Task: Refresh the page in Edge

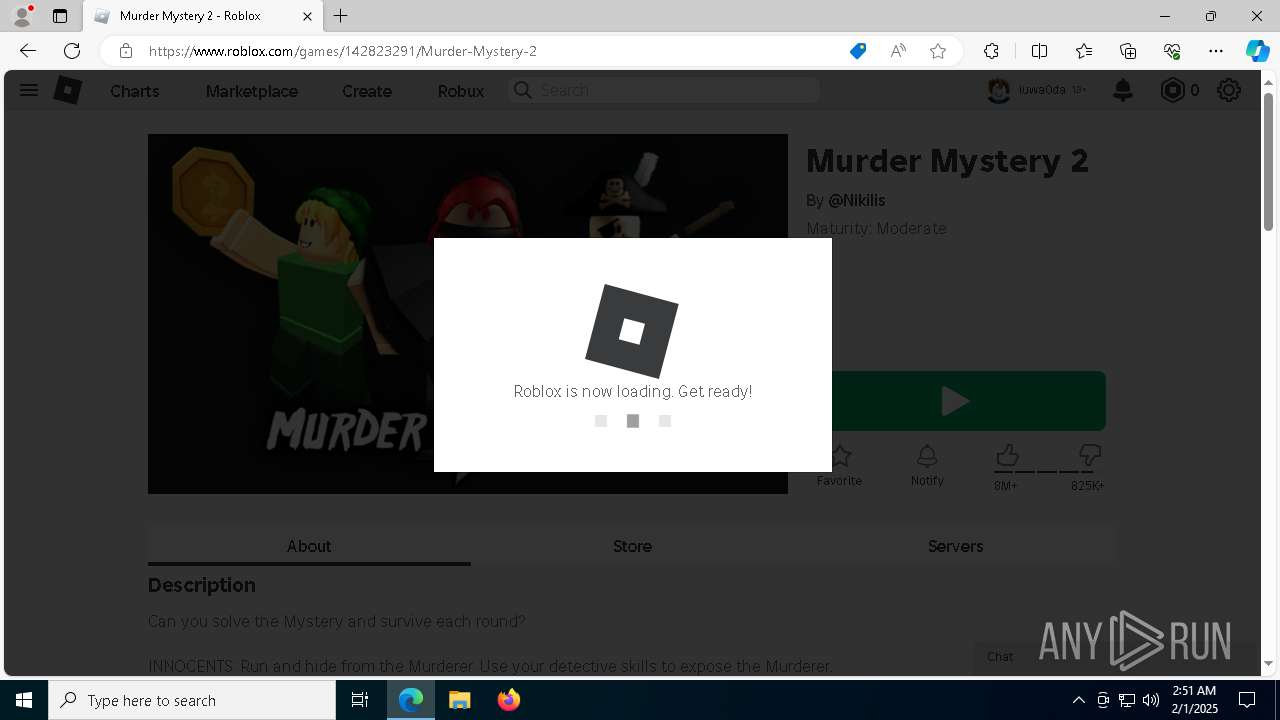Action: point(72,51)
